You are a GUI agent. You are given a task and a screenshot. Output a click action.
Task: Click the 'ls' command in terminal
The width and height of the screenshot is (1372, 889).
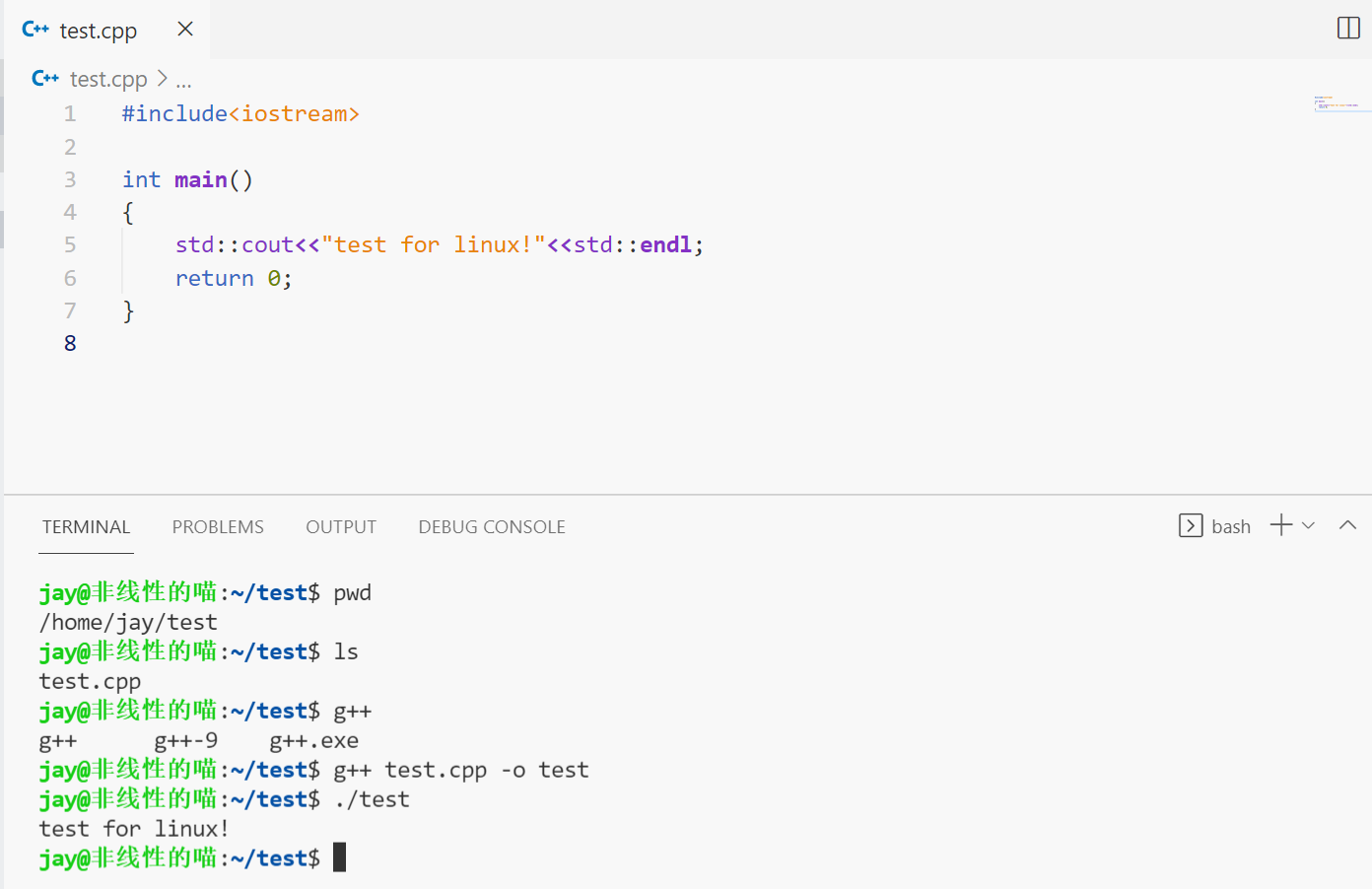346,651
